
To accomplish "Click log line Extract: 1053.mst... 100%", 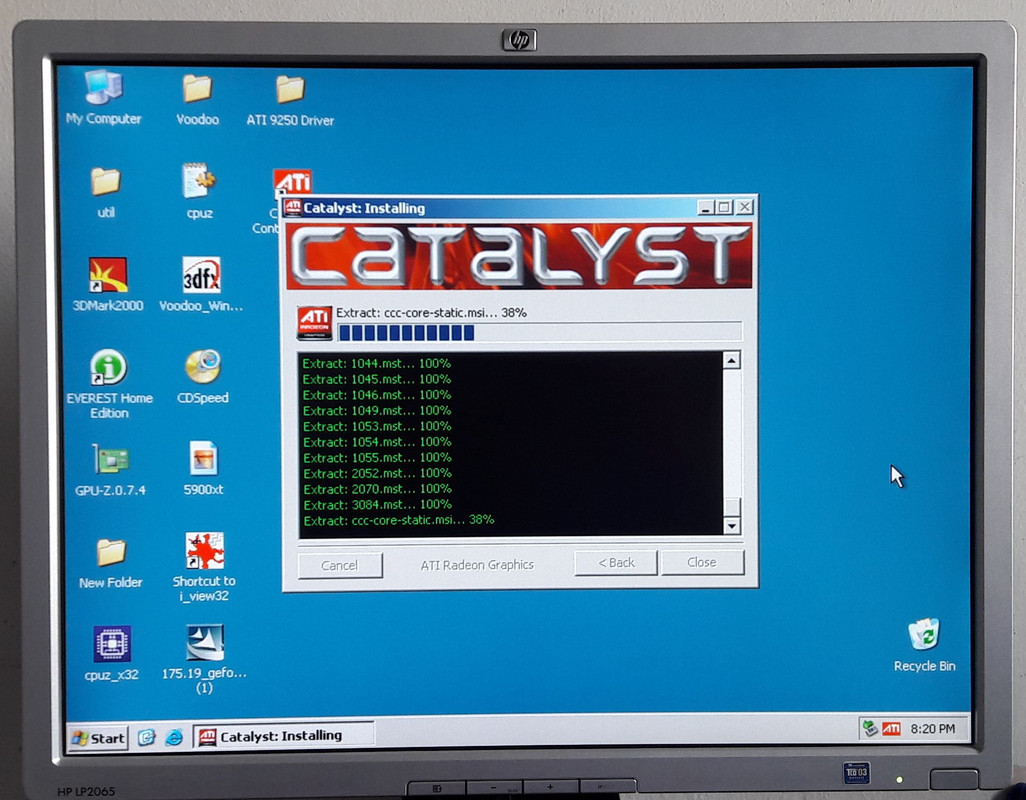I will (377, 426).
